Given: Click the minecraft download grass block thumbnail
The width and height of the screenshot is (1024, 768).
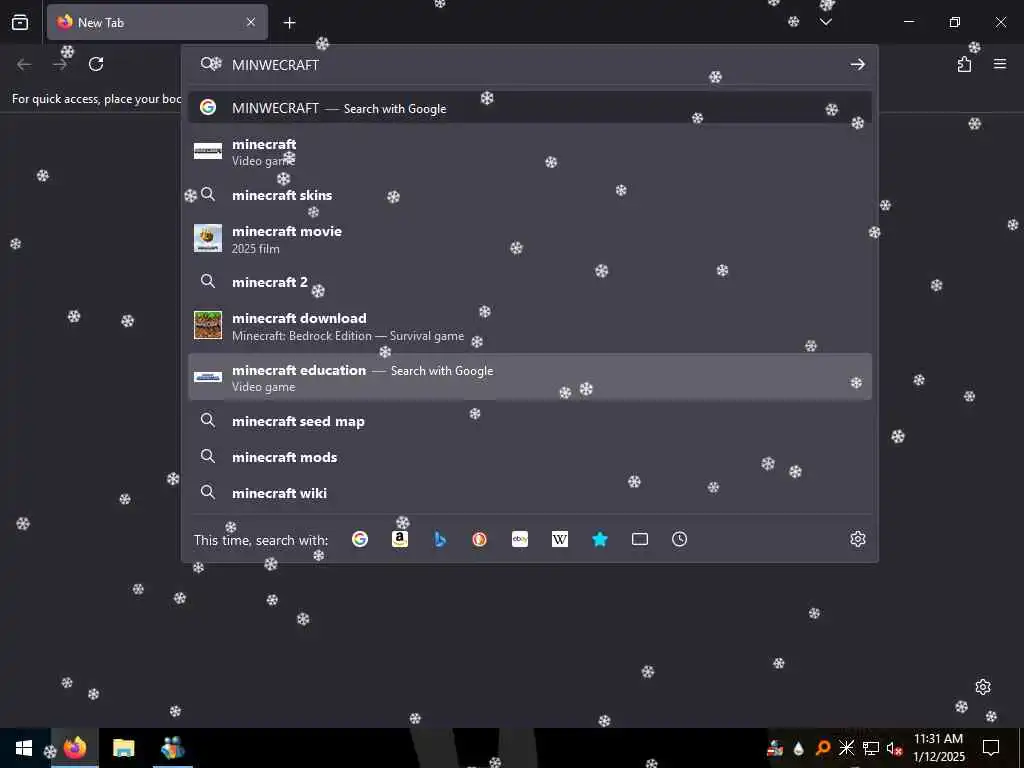Looking at the screenshot, I should click(x=208, y=325).
